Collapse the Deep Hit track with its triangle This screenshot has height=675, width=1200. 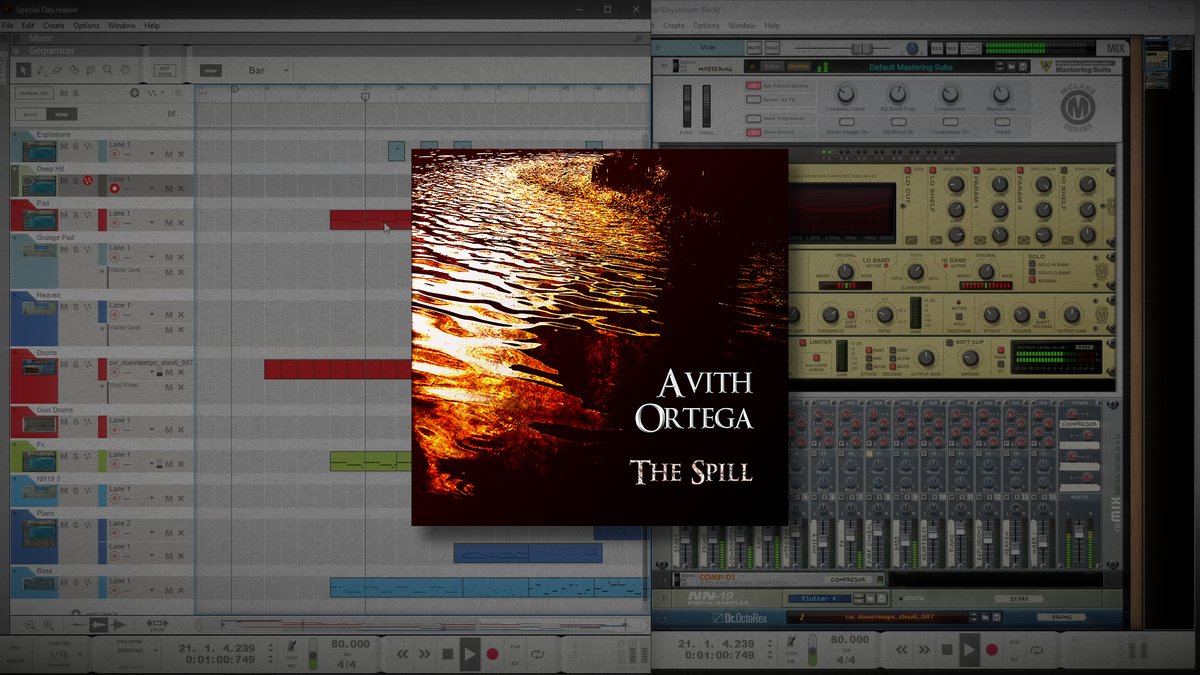(x=16, y=169)
